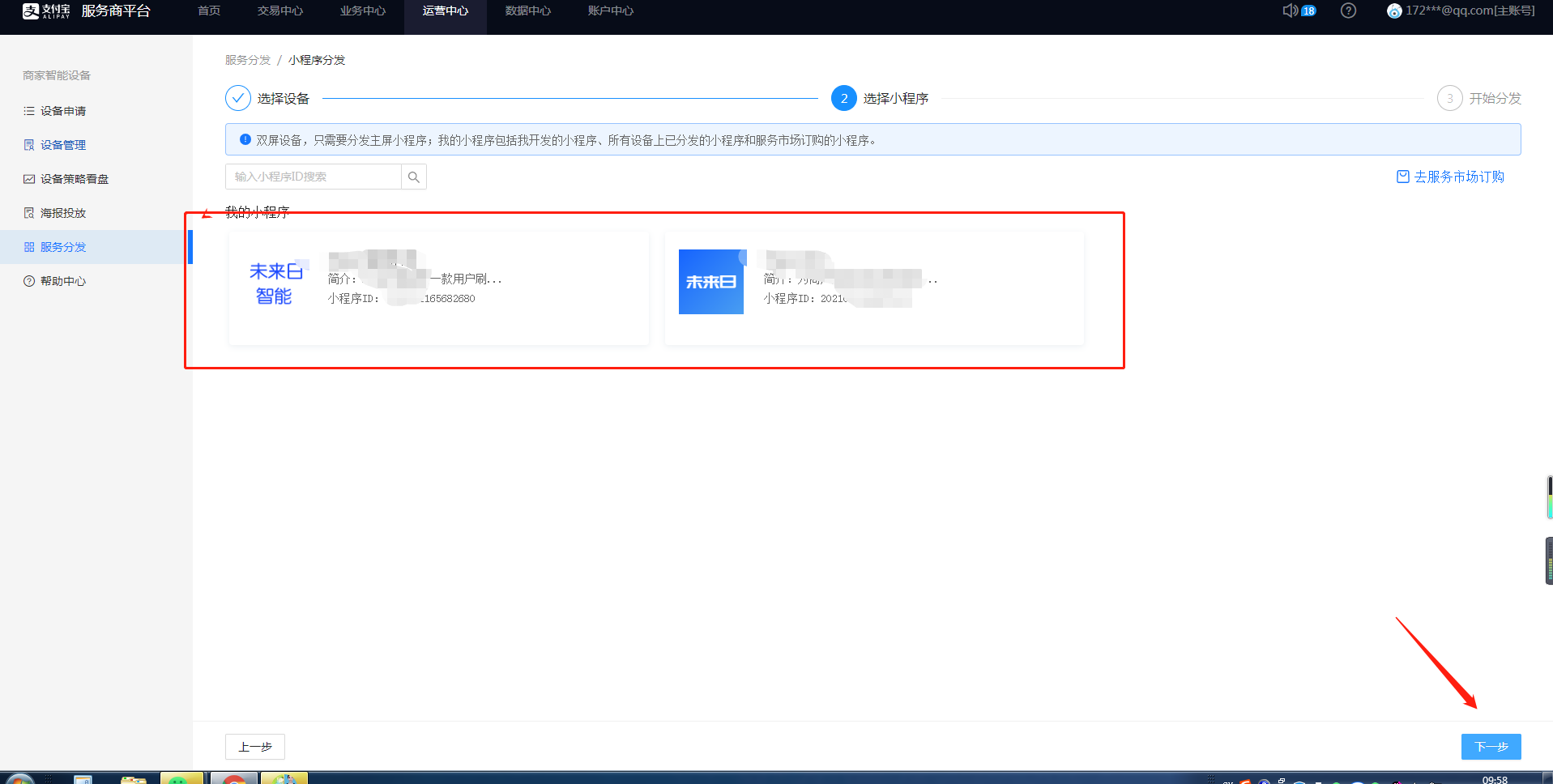Click completed step checkmark for 选择设备

click(238, 98)
